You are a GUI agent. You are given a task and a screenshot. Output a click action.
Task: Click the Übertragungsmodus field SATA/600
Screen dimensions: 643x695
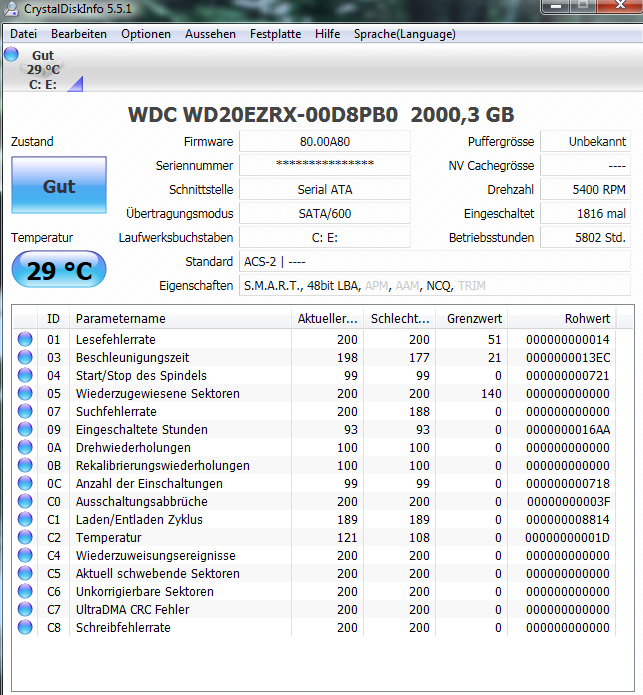[x=325, y=213]
